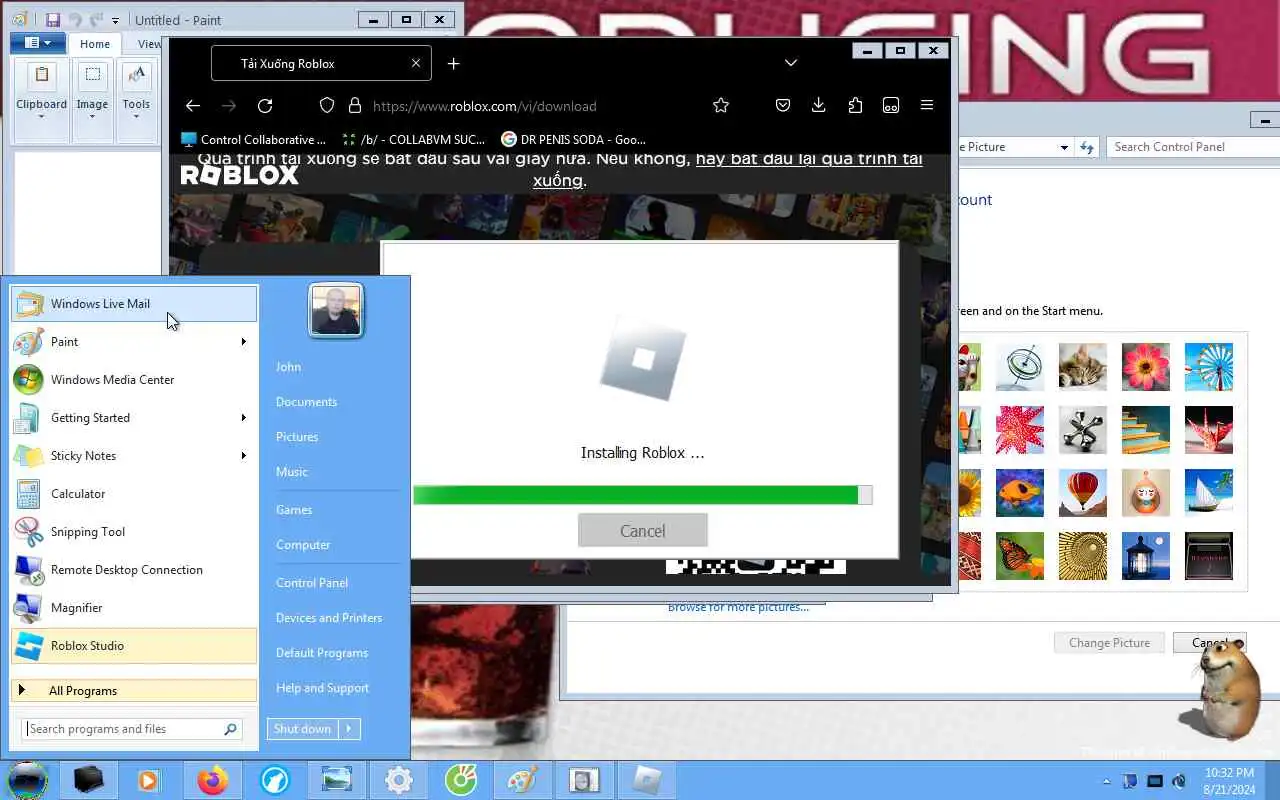
Task: Open Shut down options arrow
Action: (349, 729)
